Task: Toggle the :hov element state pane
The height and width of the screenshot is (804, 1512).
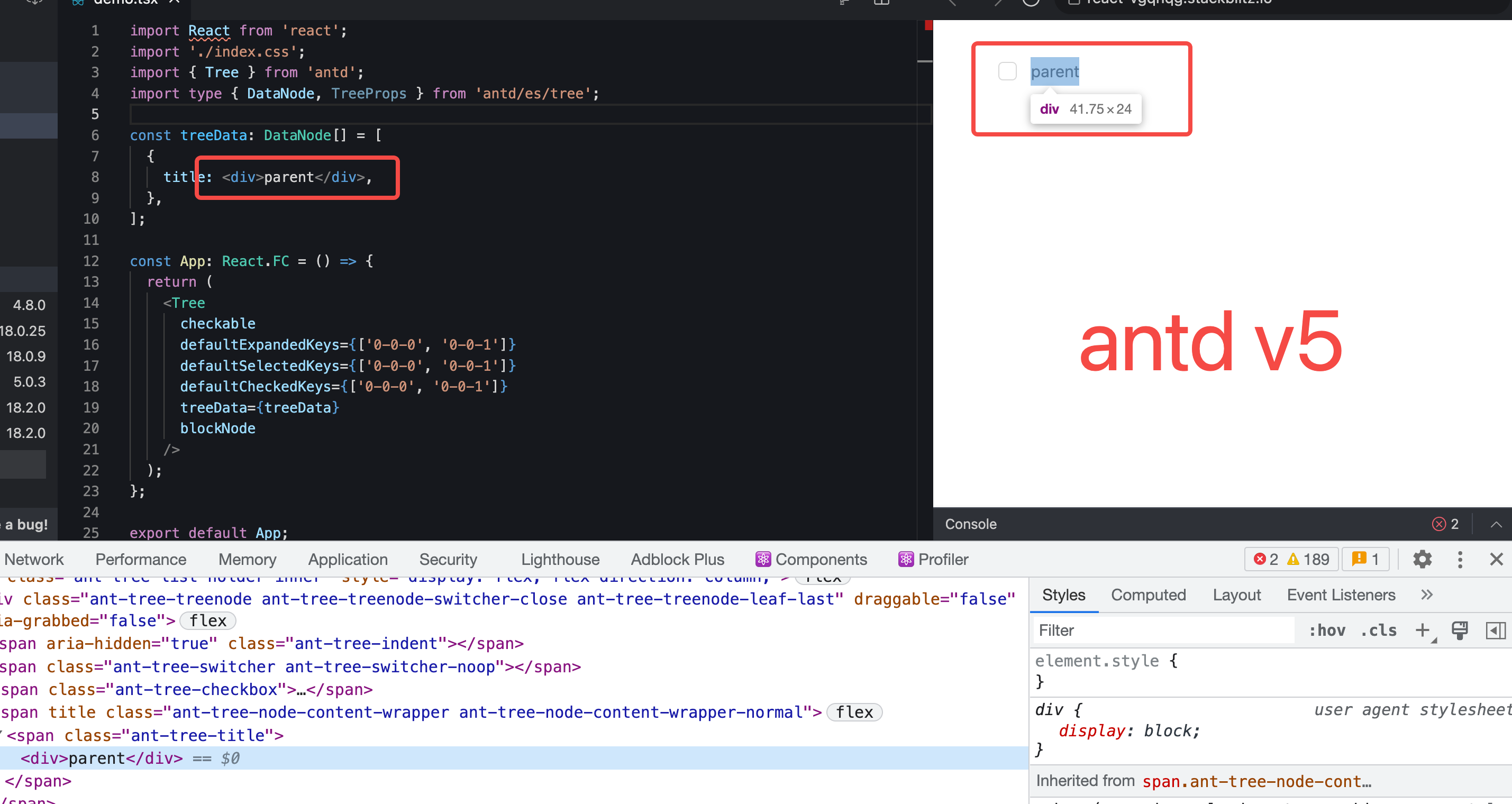Action: click(x=1328, y=629)
